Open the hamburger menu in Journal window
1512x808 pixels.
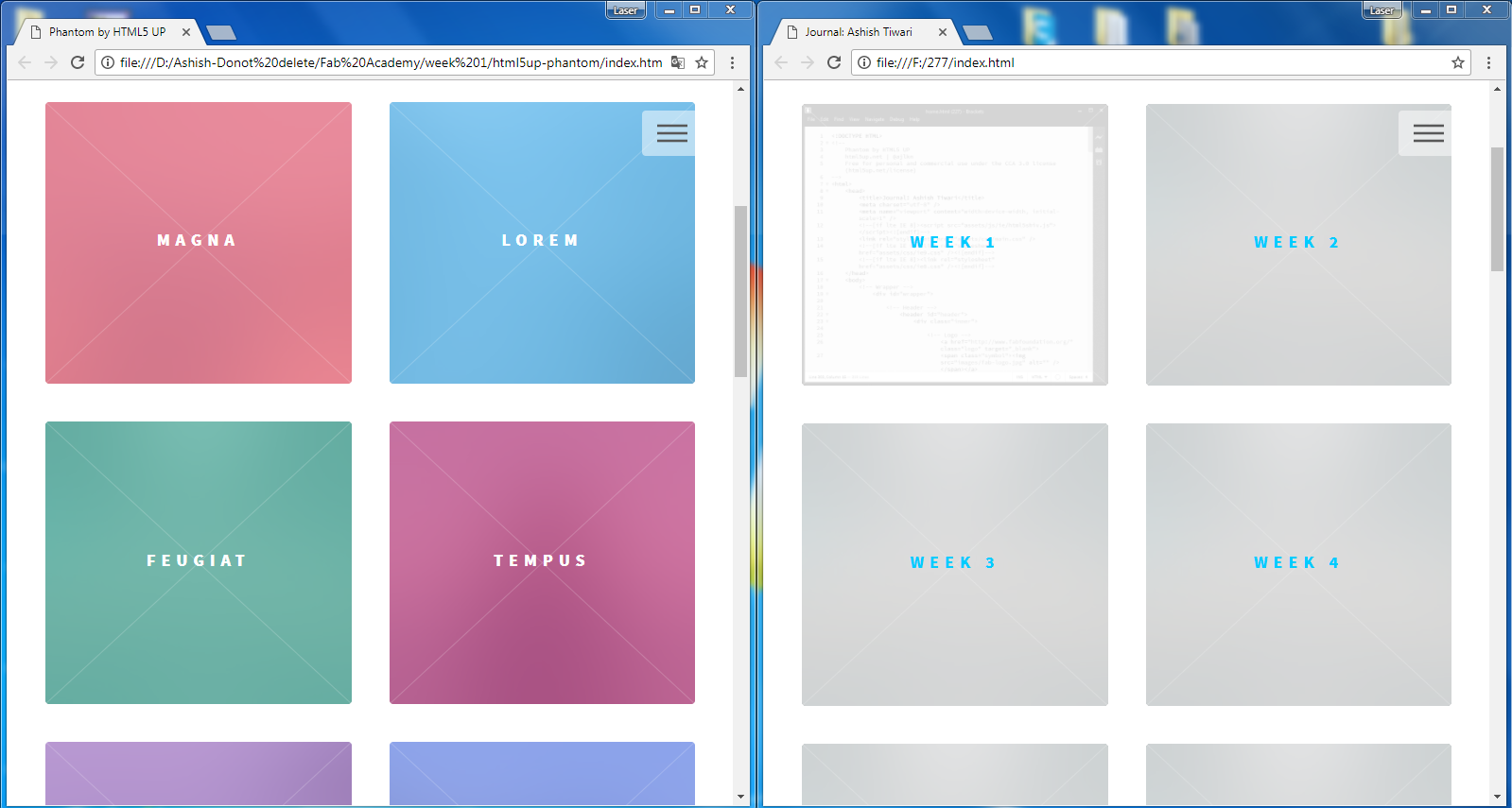click(x=1428, y=133)
